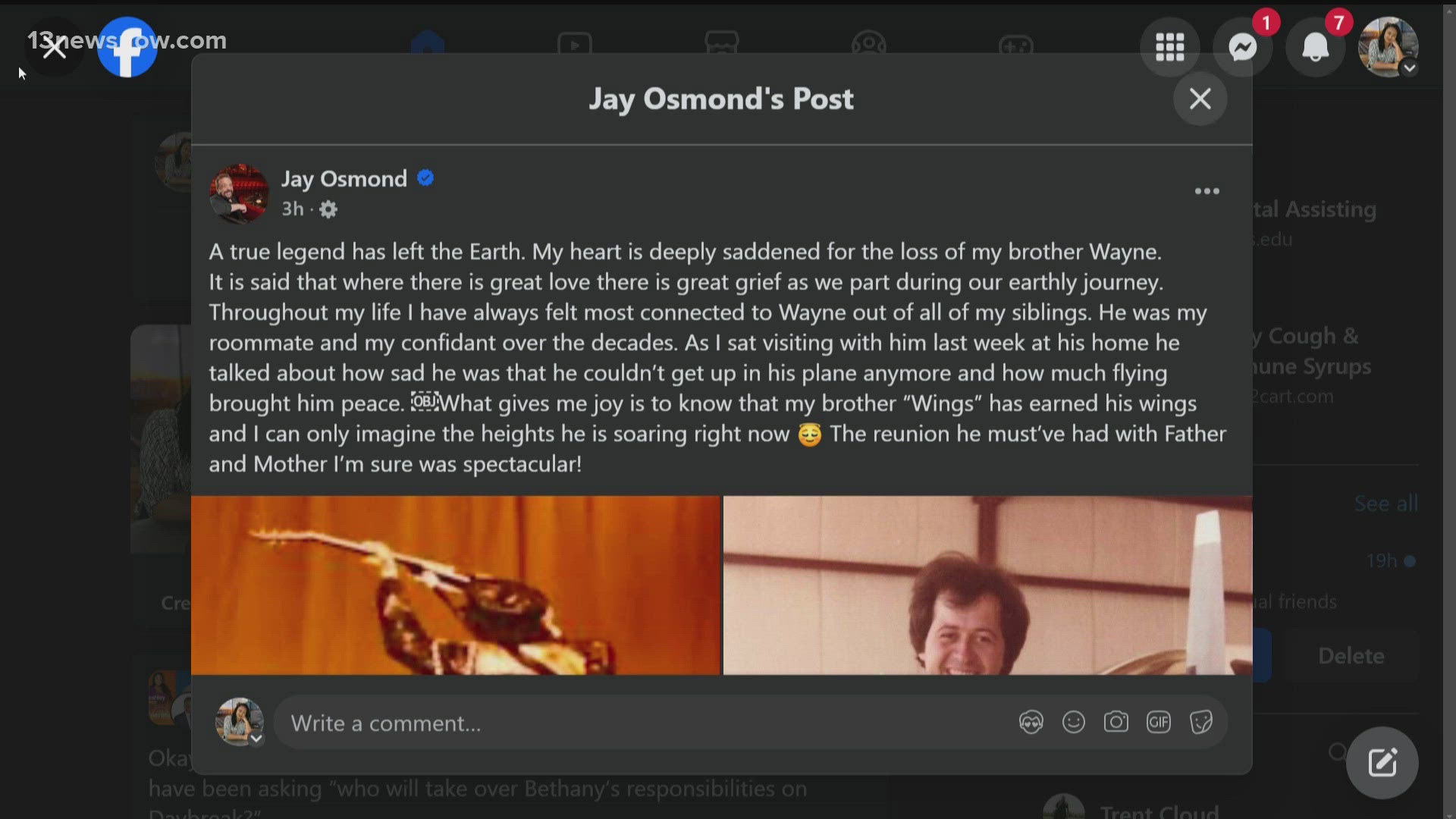Viewport: 1456px width, 819px height.
Task: Open the post options three-dot menu
Action: (x=1207, y=191)
